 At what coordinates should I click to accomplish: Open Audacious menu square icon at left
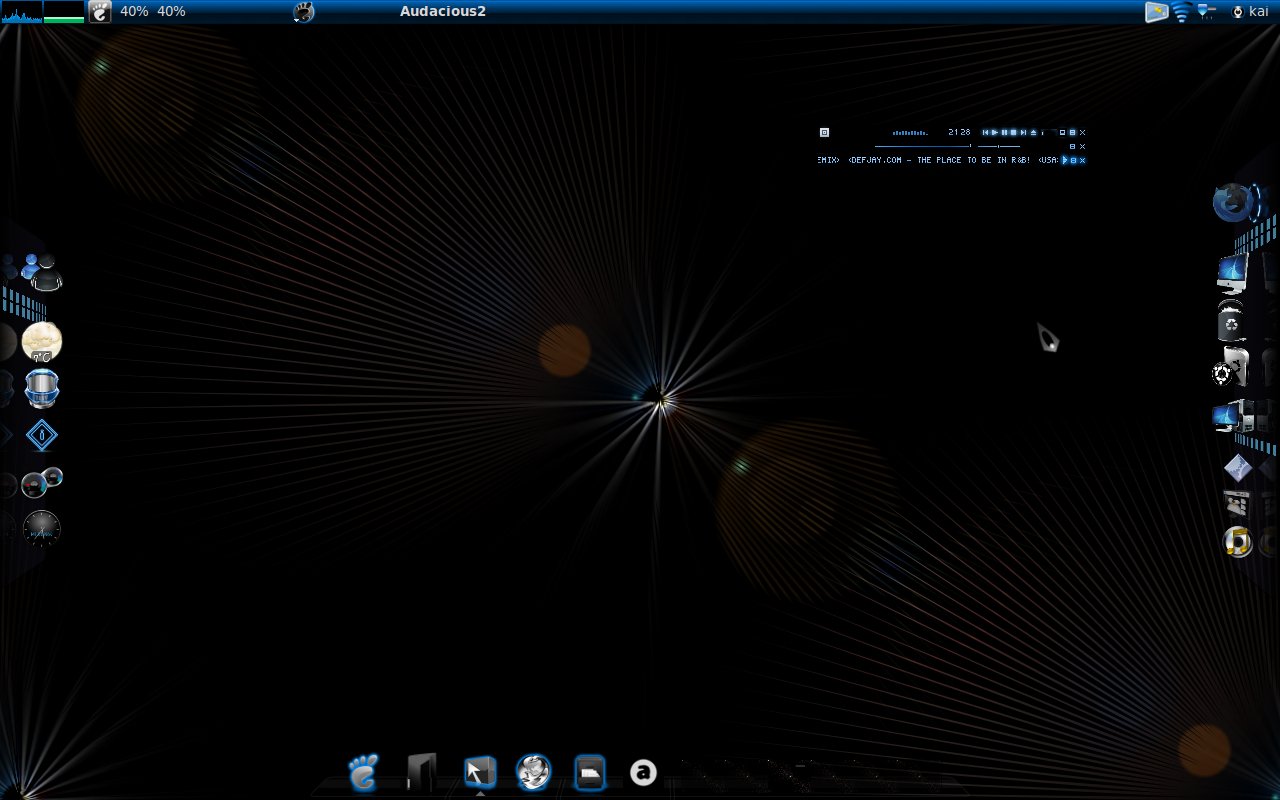(824, 132)
